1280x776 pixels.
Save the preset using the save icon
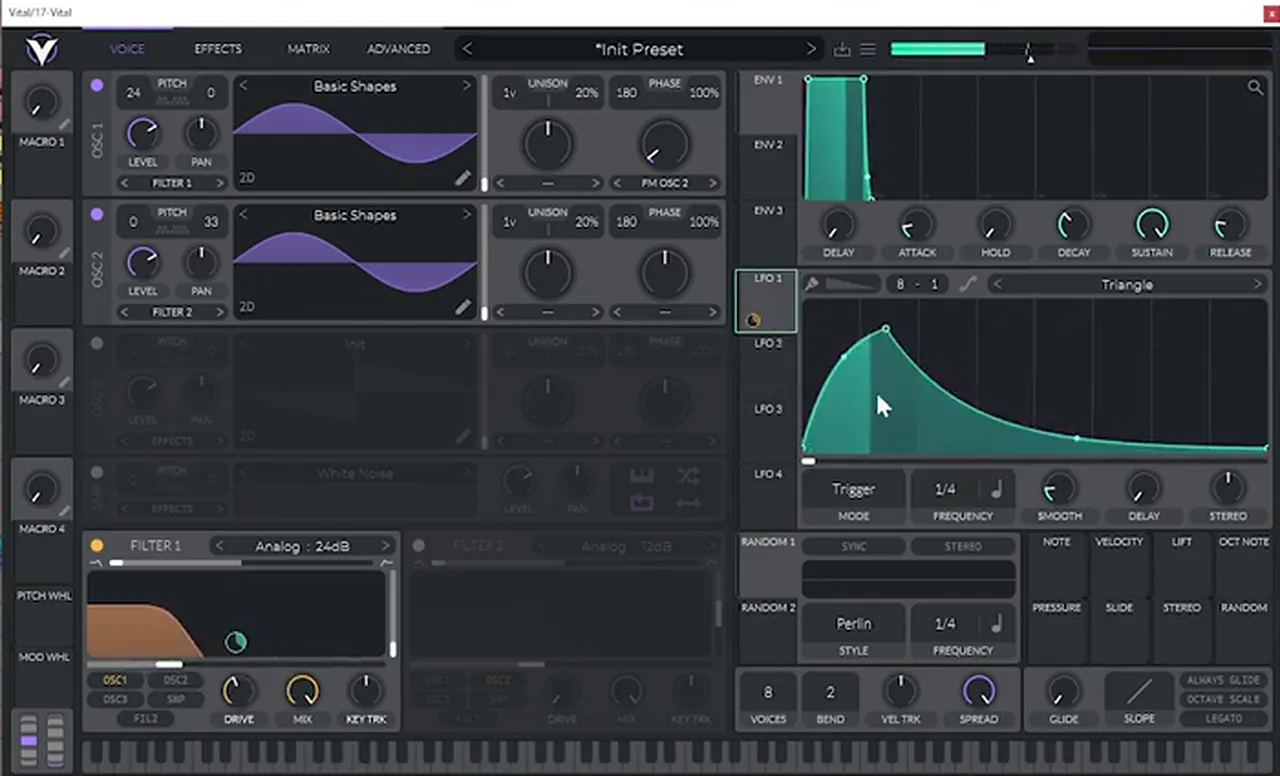(842, 50)
